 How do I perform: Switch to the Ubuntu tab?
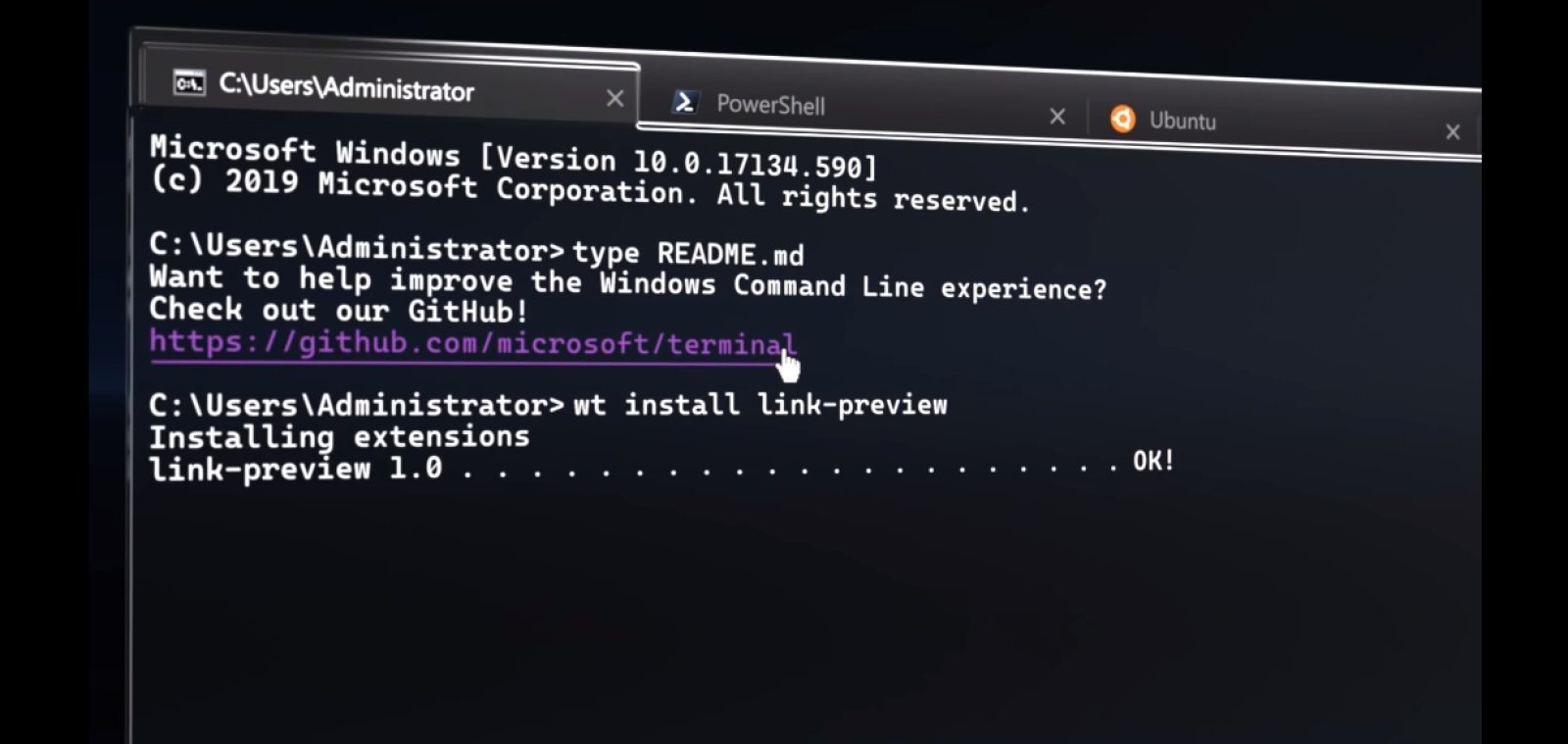pos(1284,124)
